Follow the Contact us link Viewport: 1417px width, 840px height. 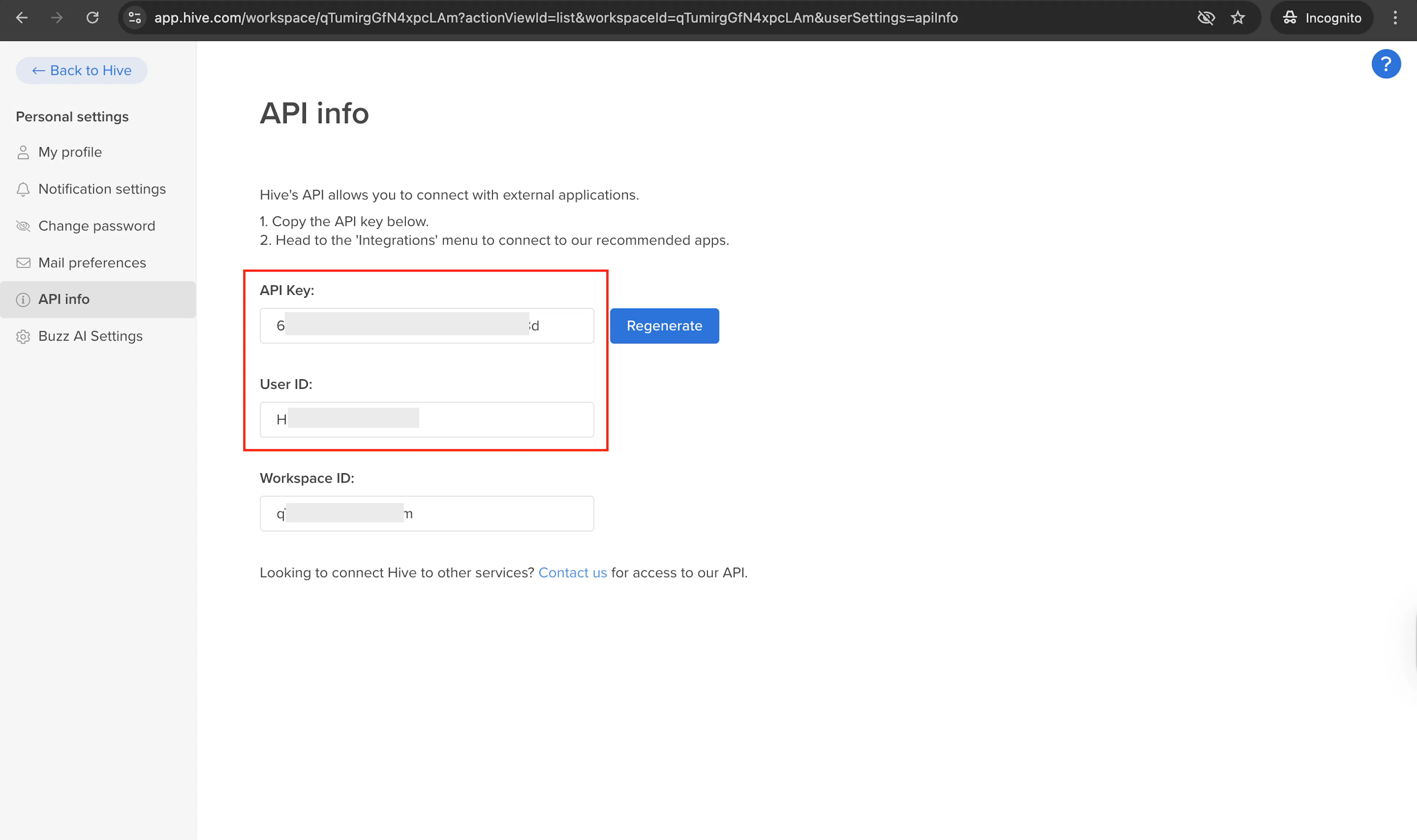572,573
